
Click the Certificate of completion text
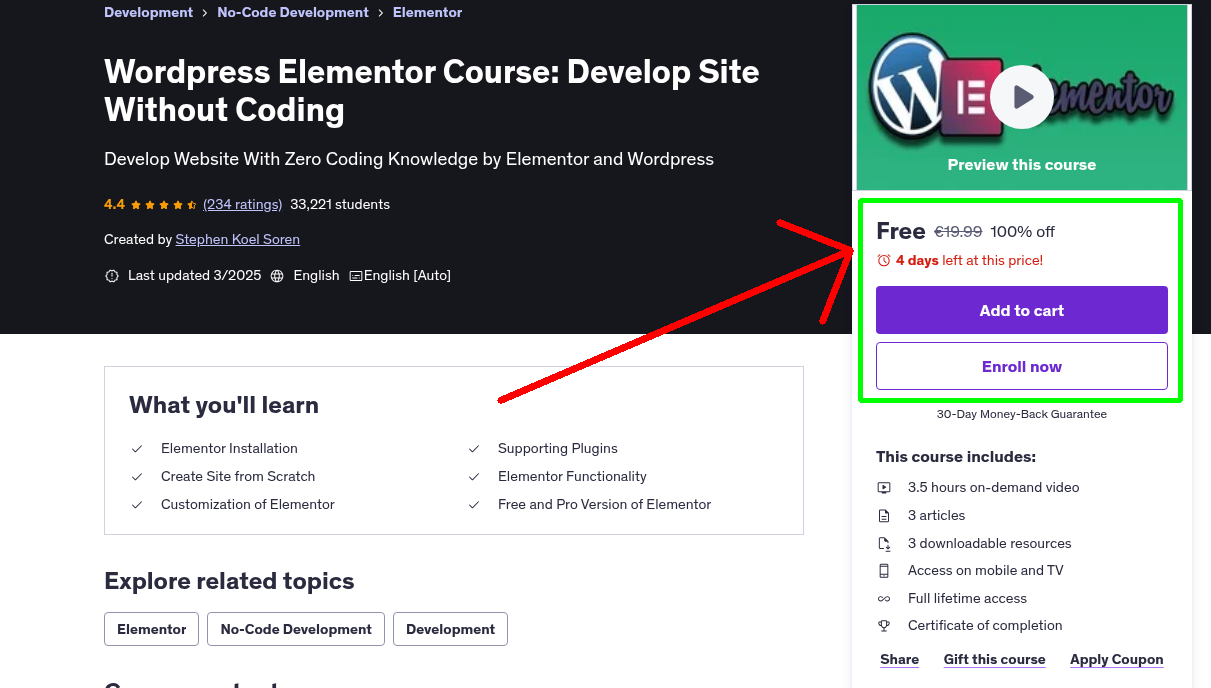(x=985, y=626)
